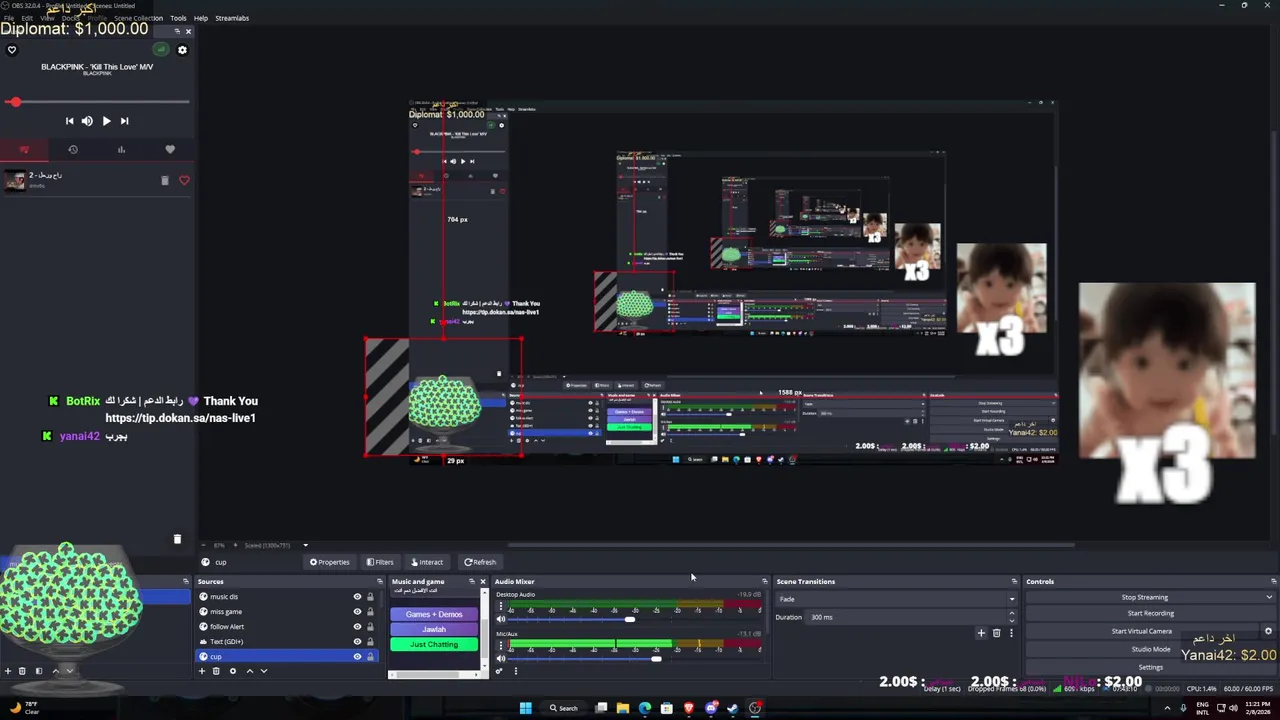The height and width of the screenshot is (720, 1280).
Task: Adjust the music track progress slider
Action: click(97, 102)
